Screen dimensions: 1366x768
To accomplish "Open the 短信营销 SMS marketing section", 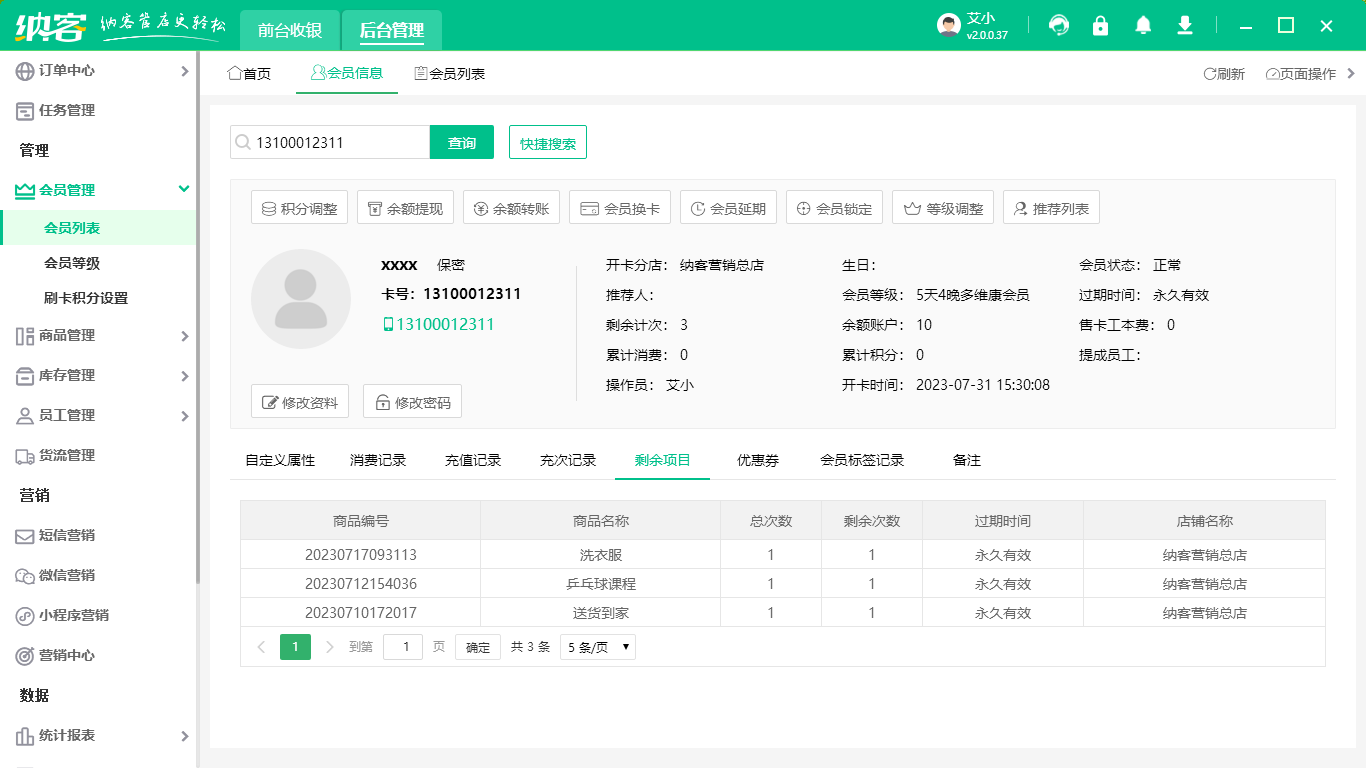I will [66, 536].
